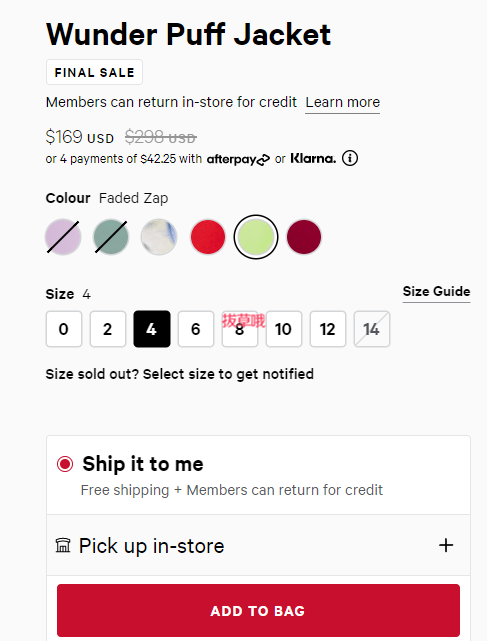Select the Faded Zap lime swatch
The image size is (487, 641).
pos(256,237)
